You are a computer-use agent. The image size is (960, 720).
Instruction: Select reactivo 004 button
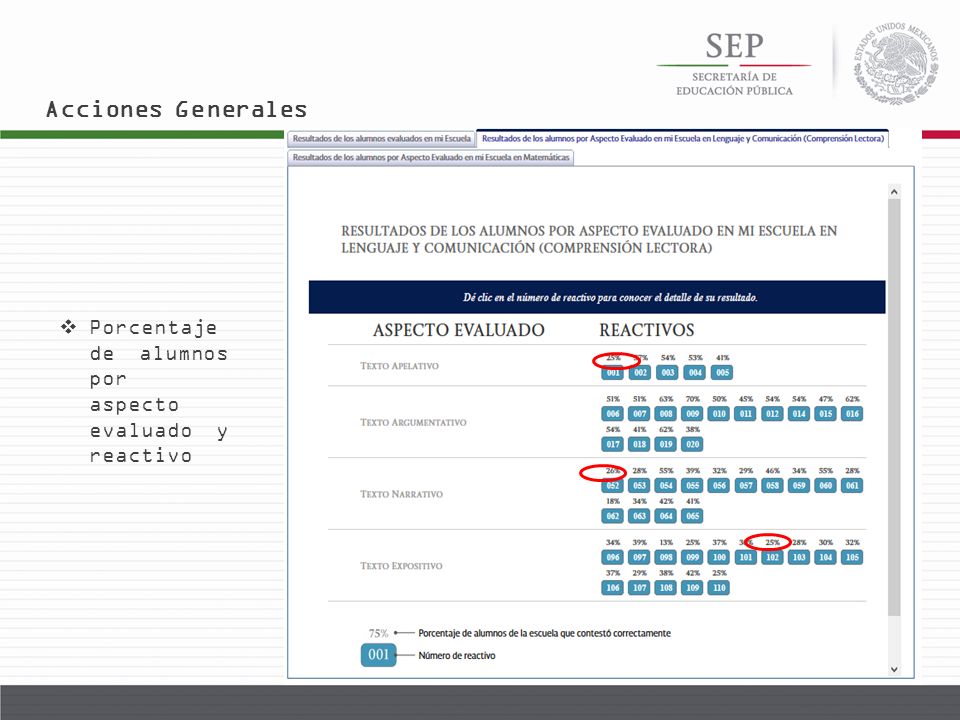click(695, 372)
